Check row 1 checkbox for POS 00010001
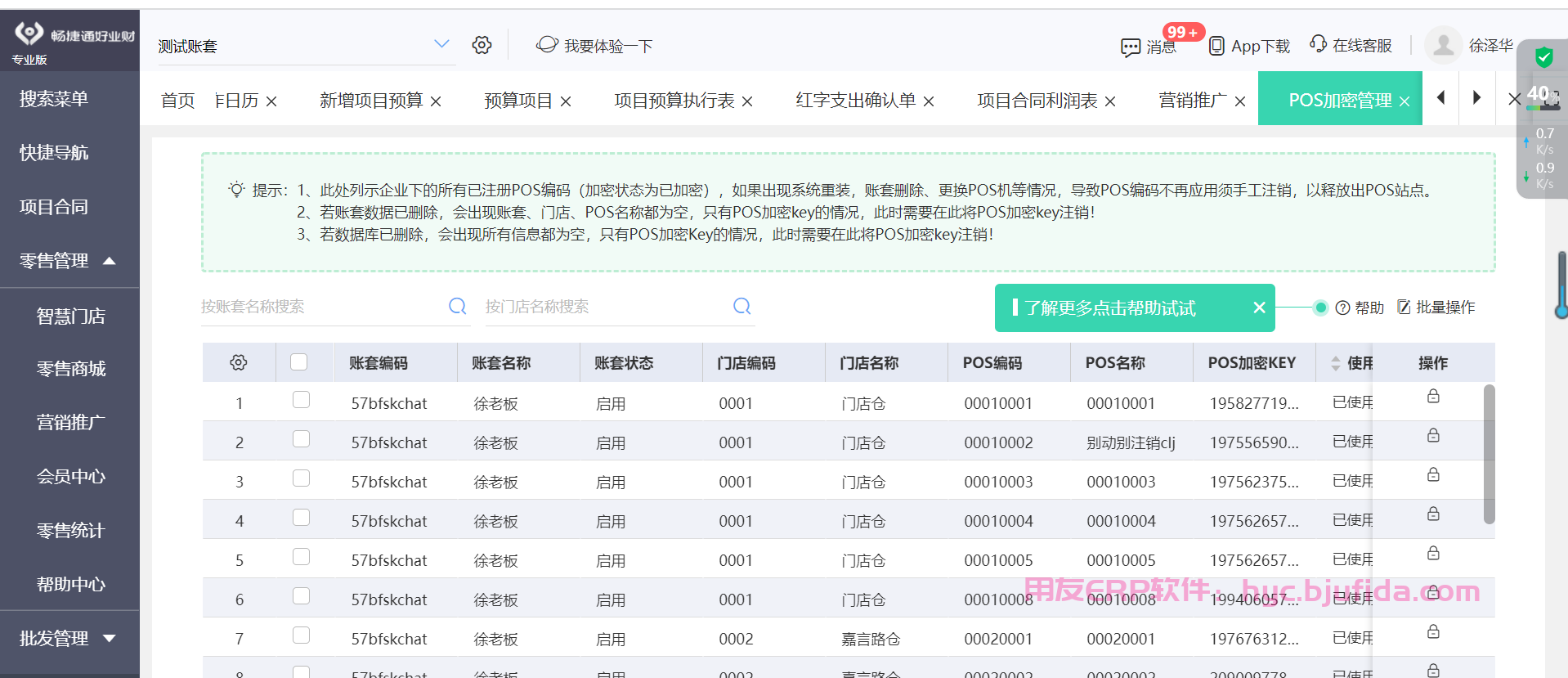 [302, 400]
